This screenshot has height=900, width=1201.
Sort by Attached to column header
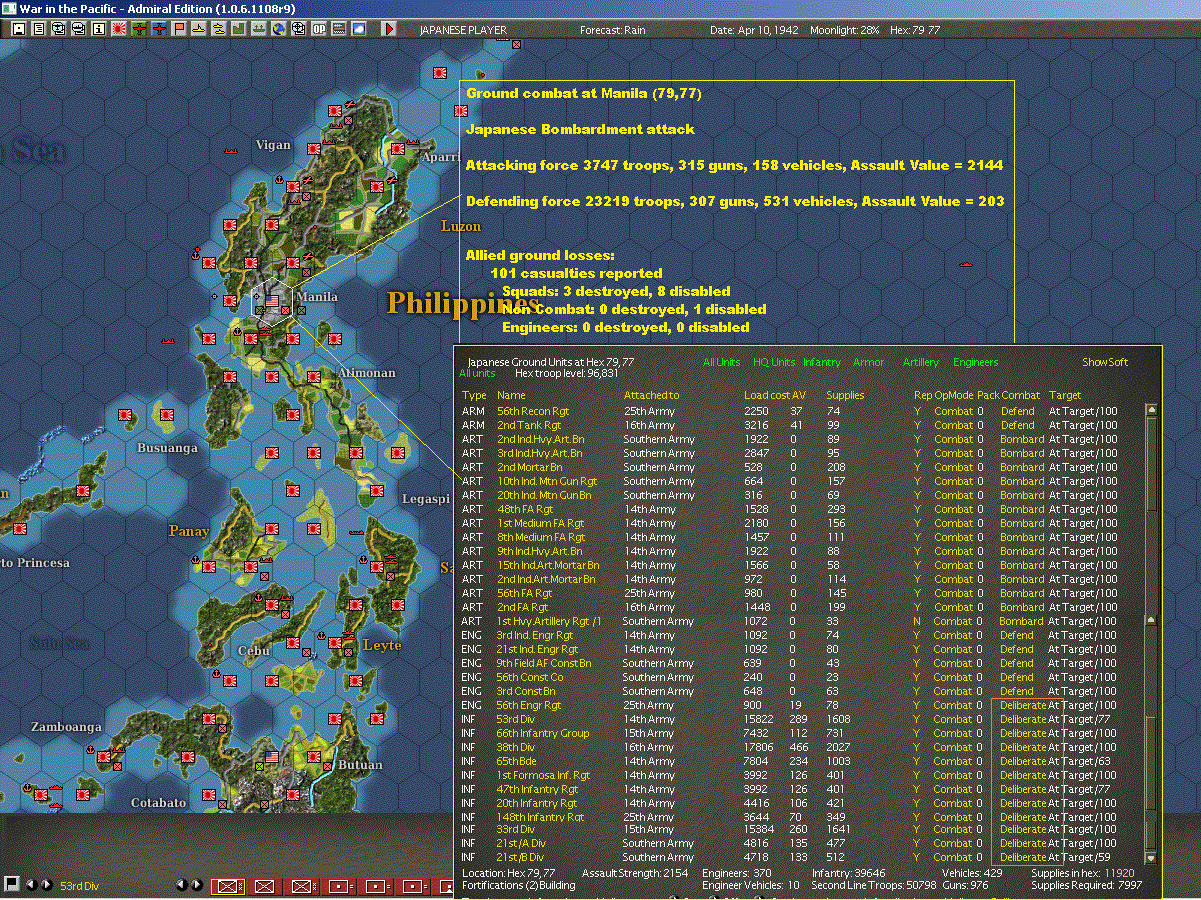point(651,395)
